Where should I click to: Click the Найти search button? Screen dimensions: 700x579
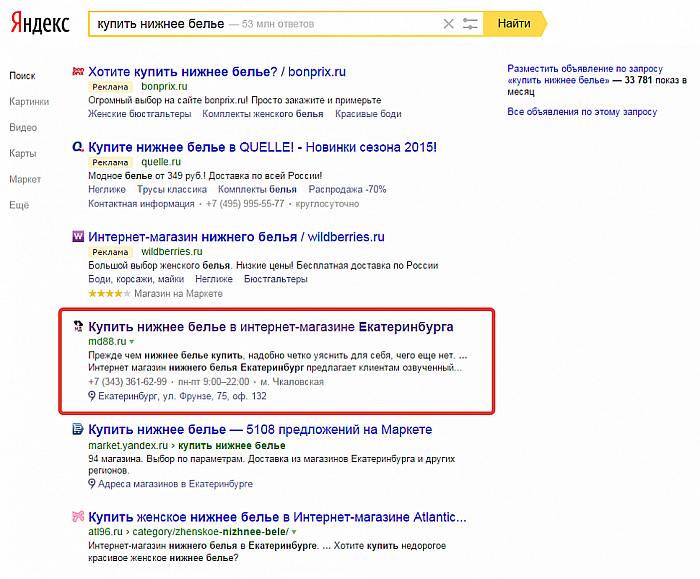tap(514, 24)
